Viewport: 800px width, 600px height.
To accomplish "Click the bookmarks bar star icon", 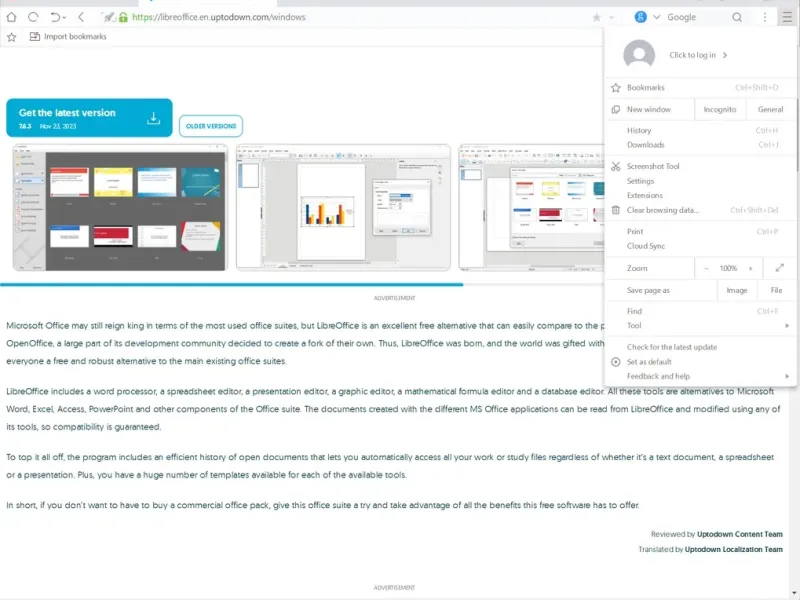I will pos(12,37).
